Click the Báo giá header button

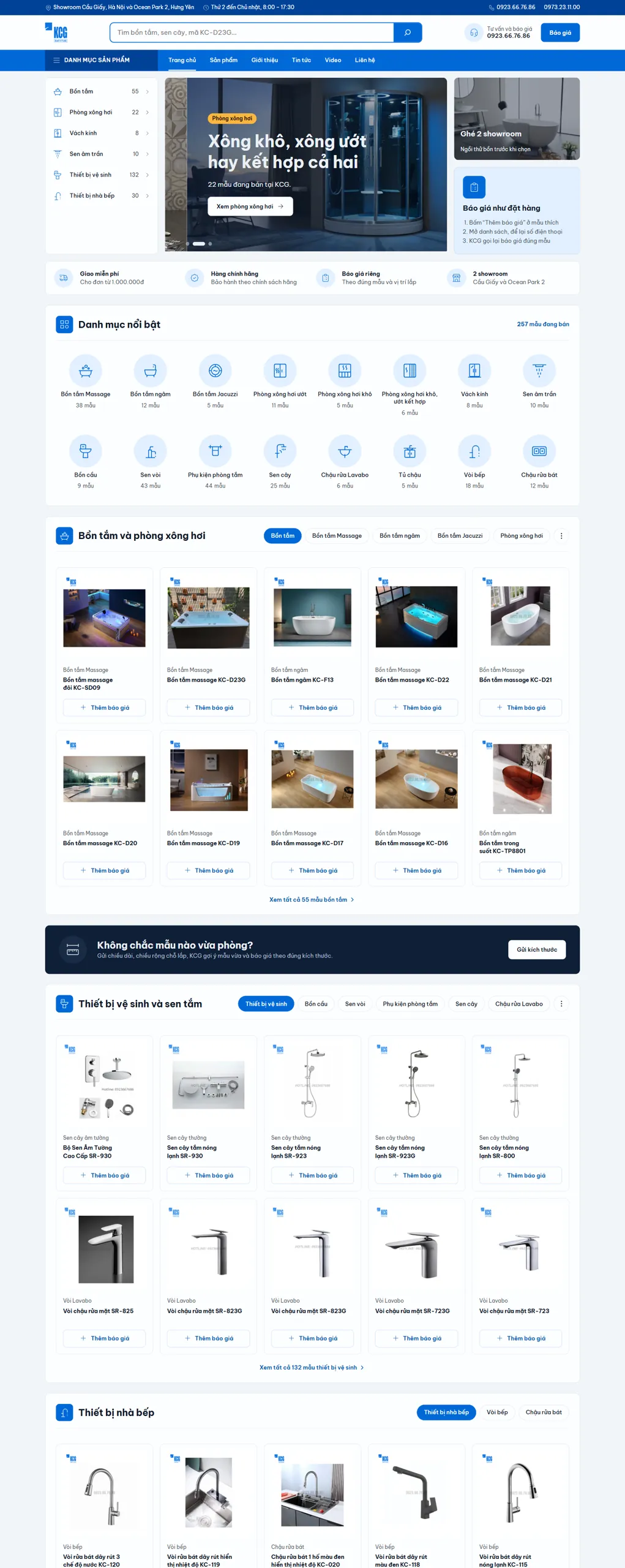560,32
